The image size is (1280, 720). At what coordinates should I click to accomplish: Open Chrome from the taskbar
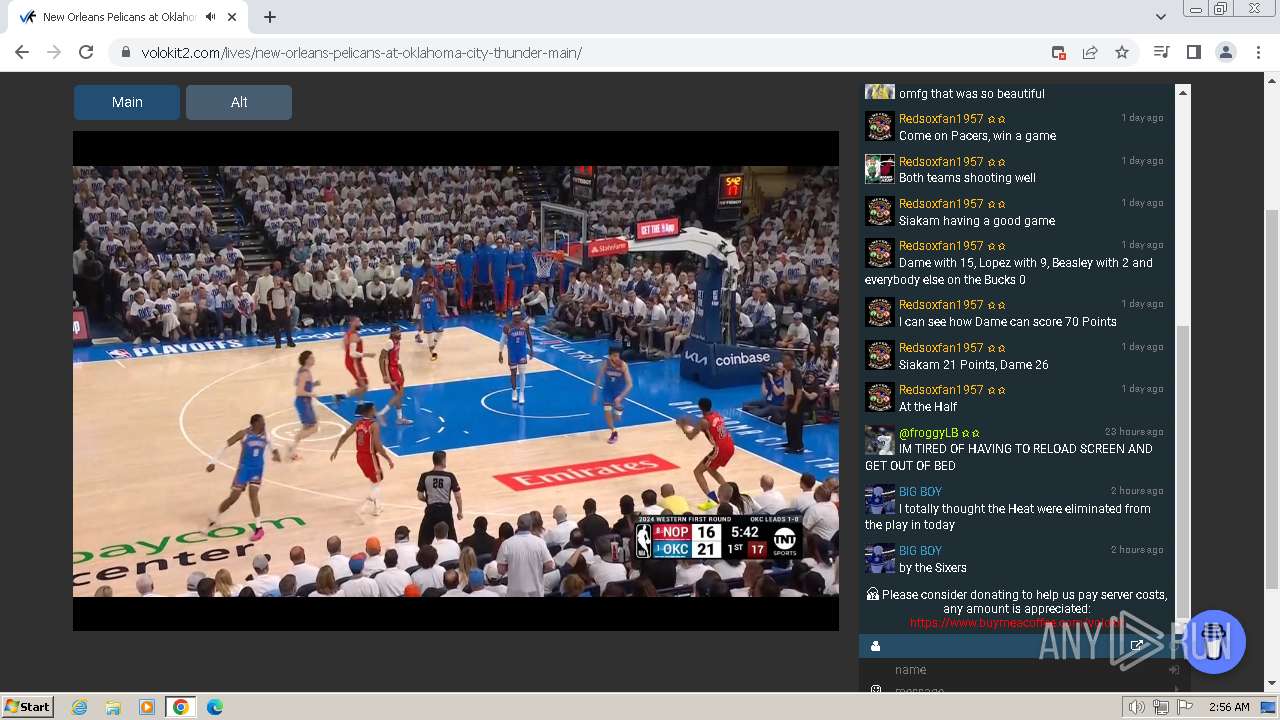(180, 707)
